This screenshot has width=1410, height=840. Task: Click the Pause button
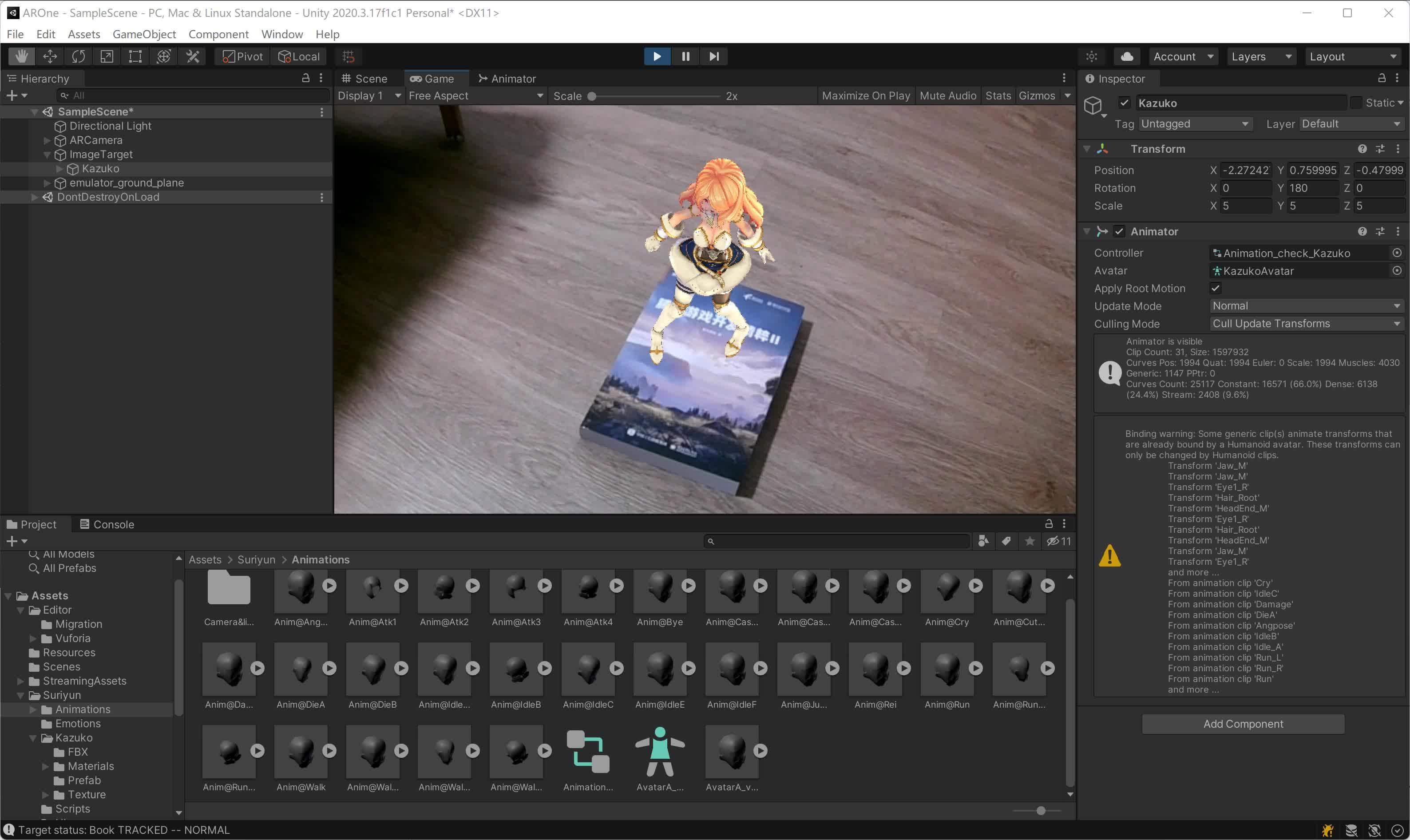[x=685, y=56]
